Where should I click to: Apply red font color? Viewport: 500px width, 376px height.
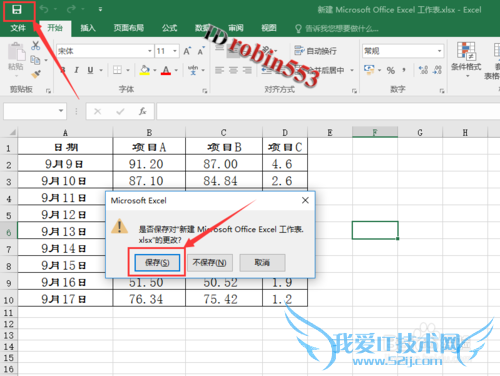click(x=166, y=70)
